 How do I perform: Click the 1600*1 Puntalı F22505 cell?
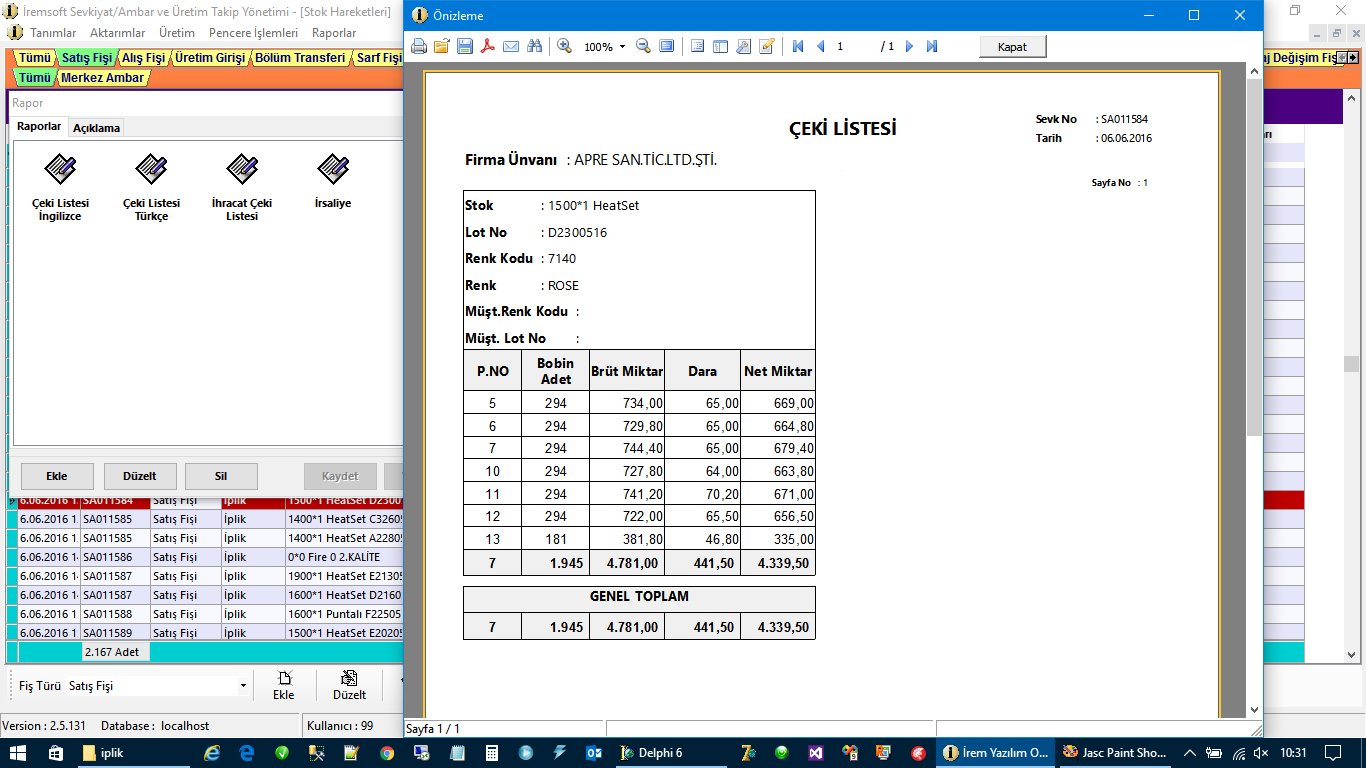pyautogui.click(x=344, y=614)
